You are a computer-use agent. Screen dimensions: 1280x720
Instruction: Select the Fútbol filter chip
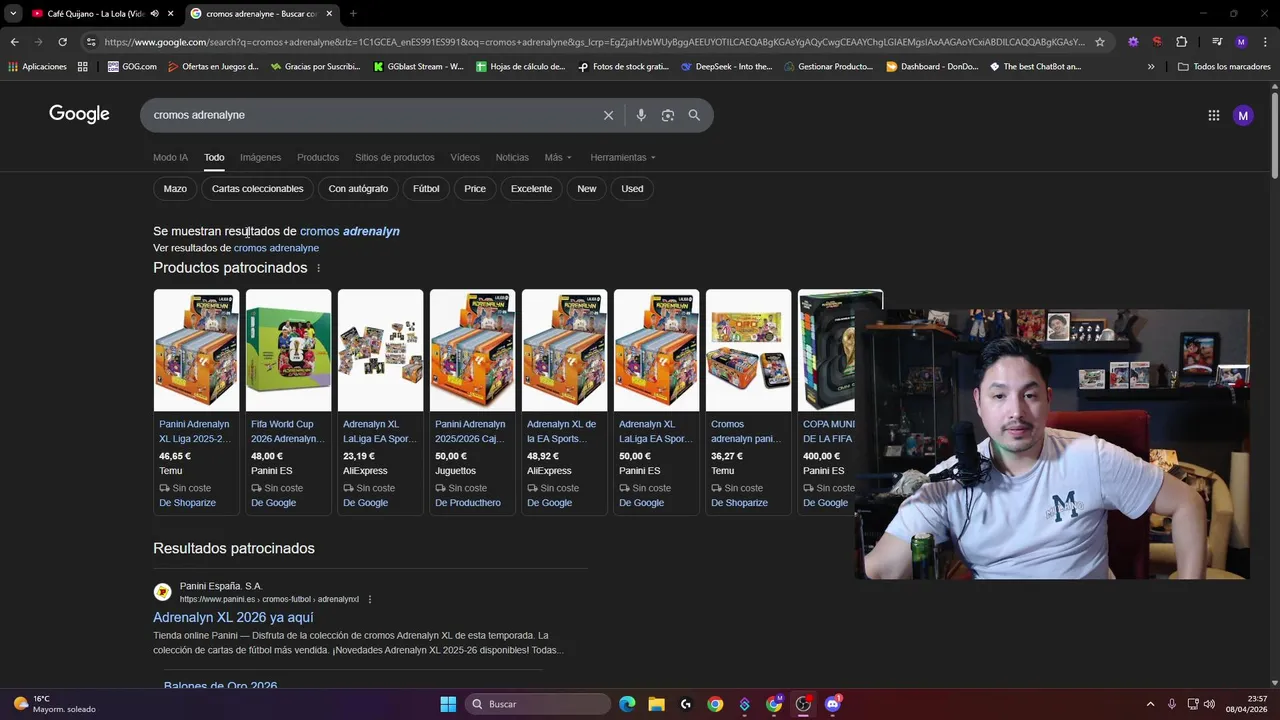tap(426, 188)
